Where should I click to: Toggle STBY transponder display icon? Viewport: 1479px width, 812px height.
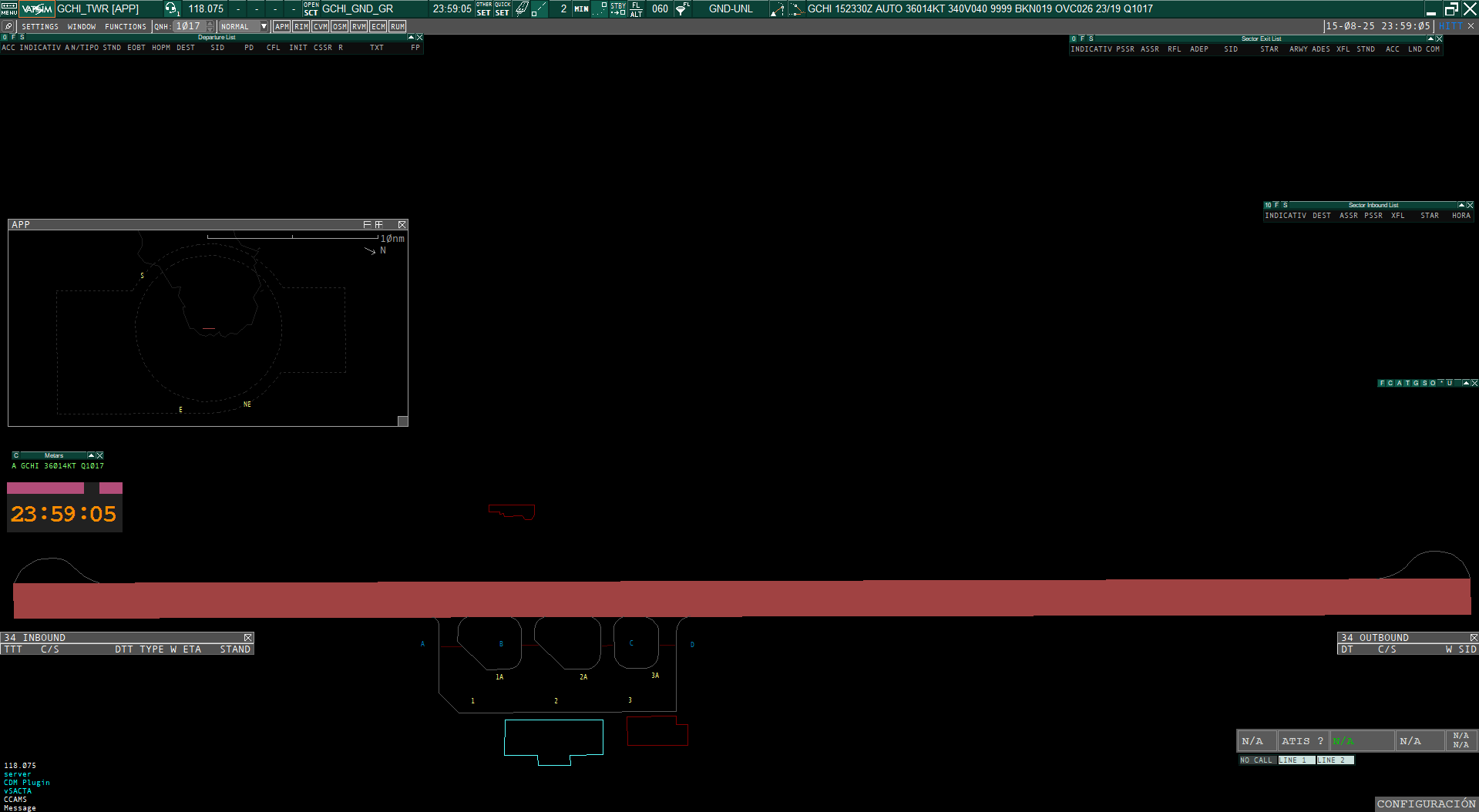pyautogui.click(x=618, y=8)
